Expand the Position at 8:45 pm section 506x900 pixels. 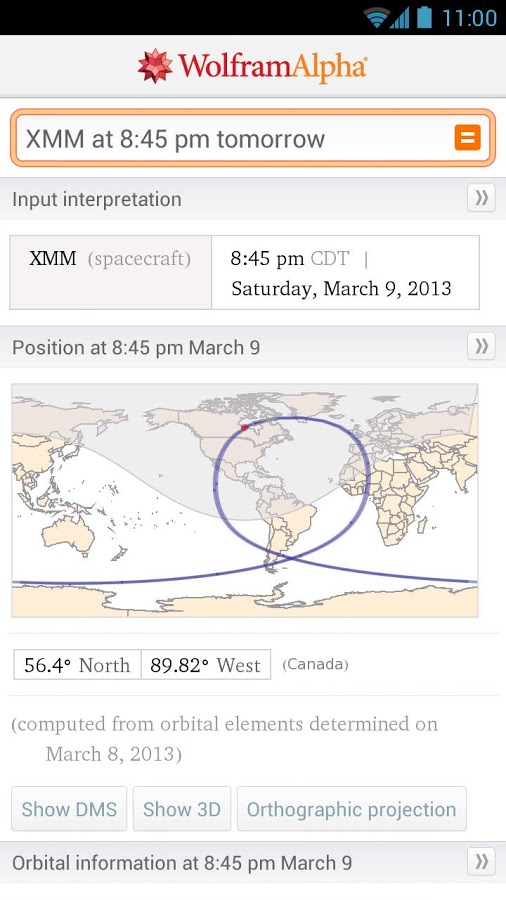point(481,347)
